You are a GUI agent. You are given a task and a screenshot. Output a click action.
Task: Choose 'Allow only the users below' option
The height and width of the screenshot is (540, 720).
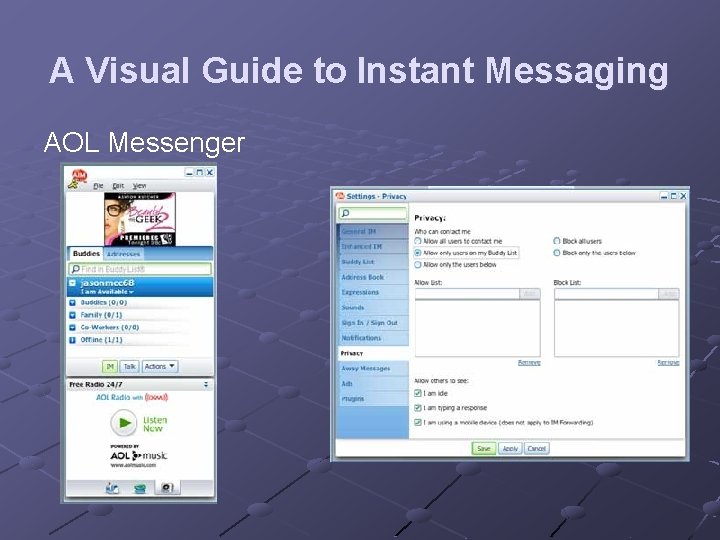tap(418, 265)
